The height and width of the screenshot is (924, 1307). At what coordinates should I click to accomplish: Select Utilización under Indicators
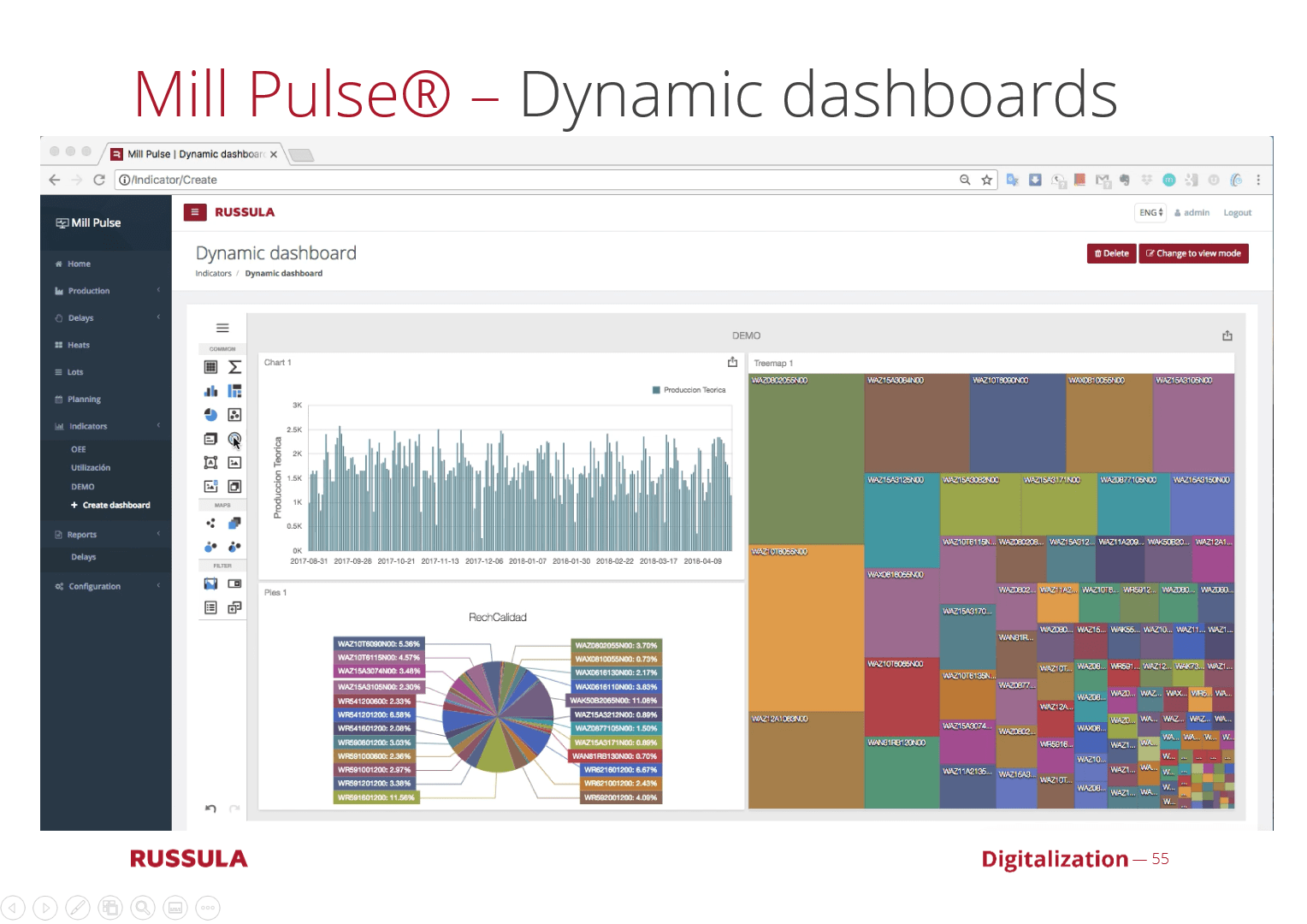(x=91, y=468)
